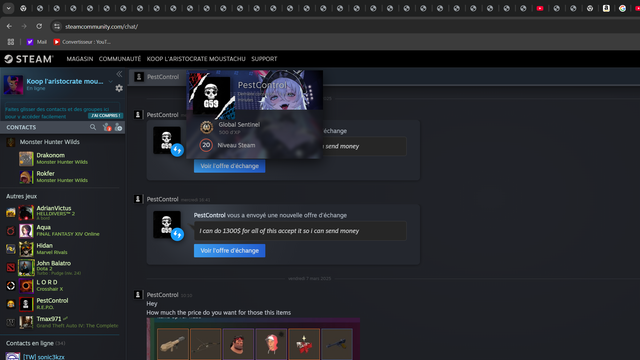Open the shared TF2 items screenshot

point(253,339)
